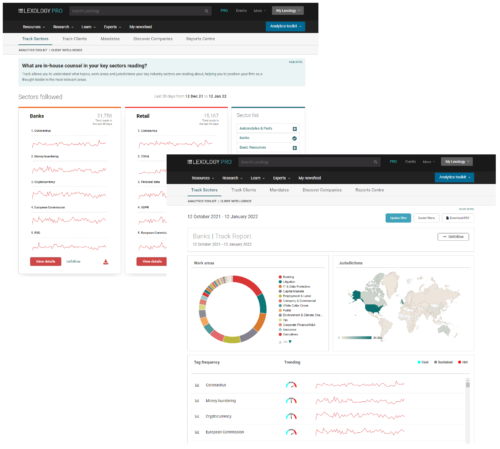This screenshot has width=500, height=449.
Task: Toggle Banks checkmark in Sector list
Action: pyautogui.click(x=295, y=138)
